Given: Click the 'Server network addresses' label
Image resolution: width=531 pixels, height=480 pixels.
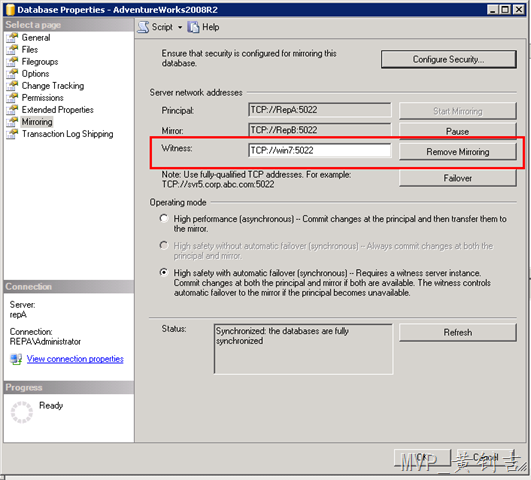Looking at the screenshot, I should (196, 92).
